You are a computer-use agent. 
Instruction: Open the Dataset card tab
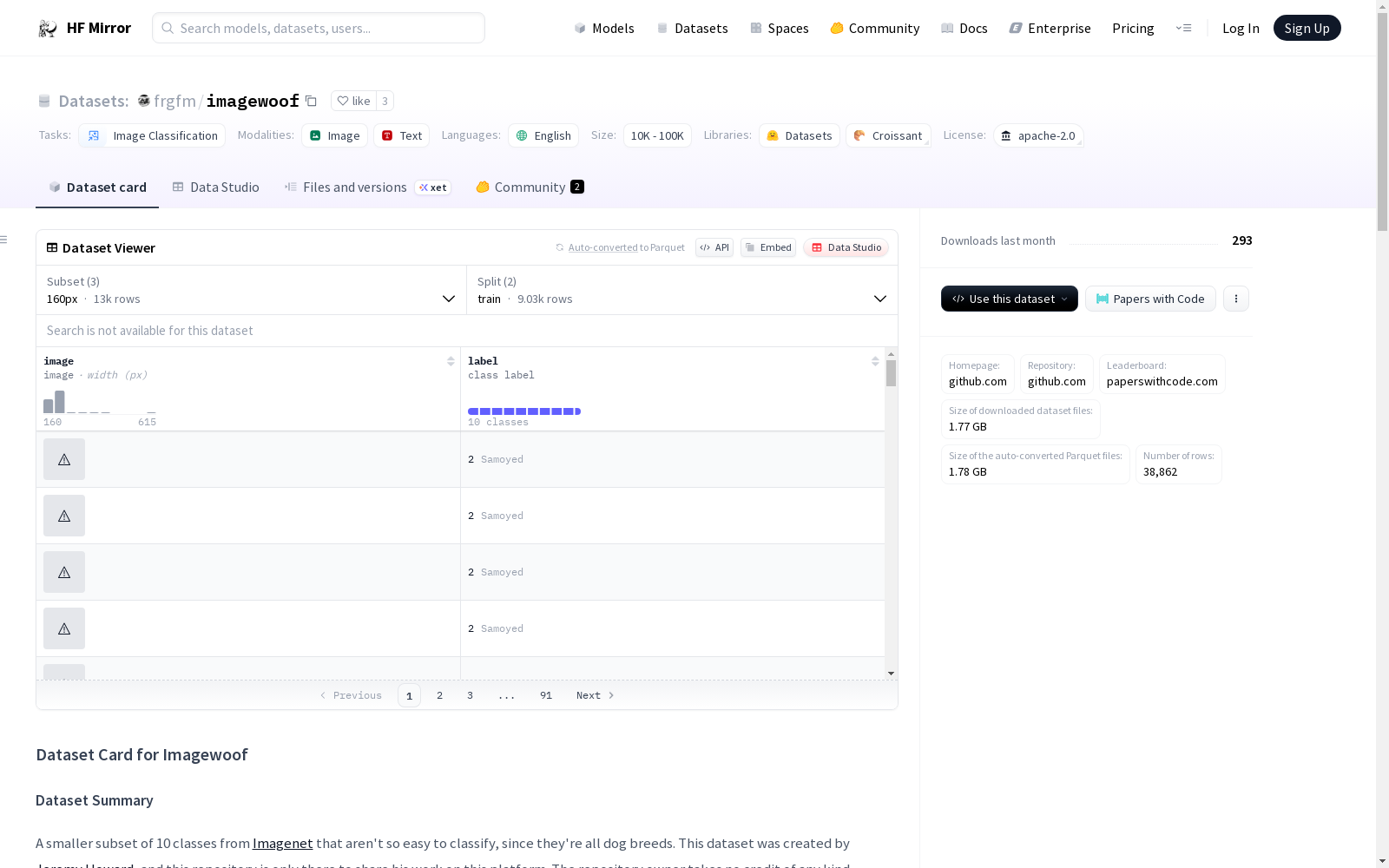[97, 187]
